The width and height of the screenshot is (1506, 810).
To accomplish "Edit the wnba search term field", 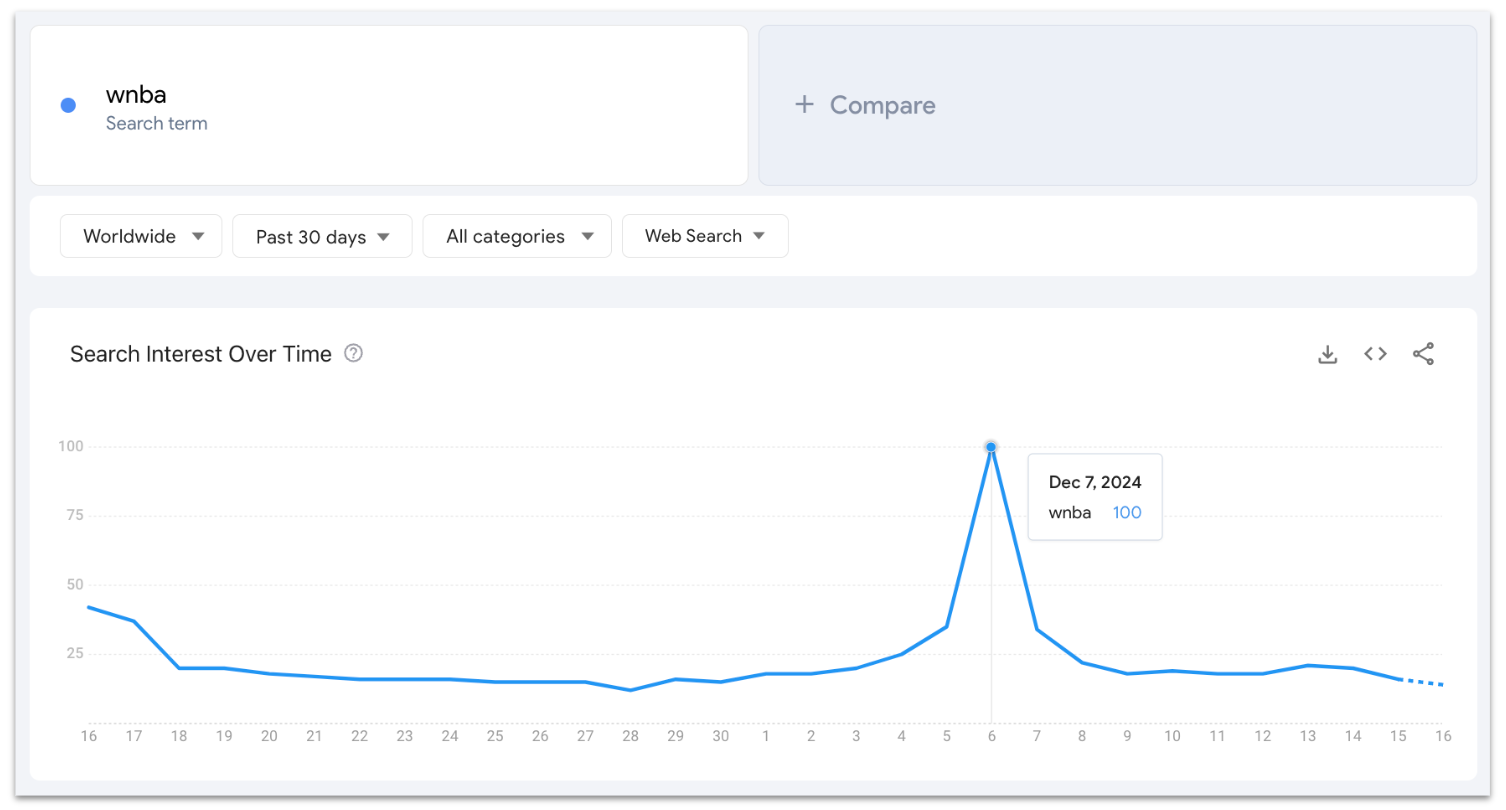I will pyautogui.click(x=389, y=105).
